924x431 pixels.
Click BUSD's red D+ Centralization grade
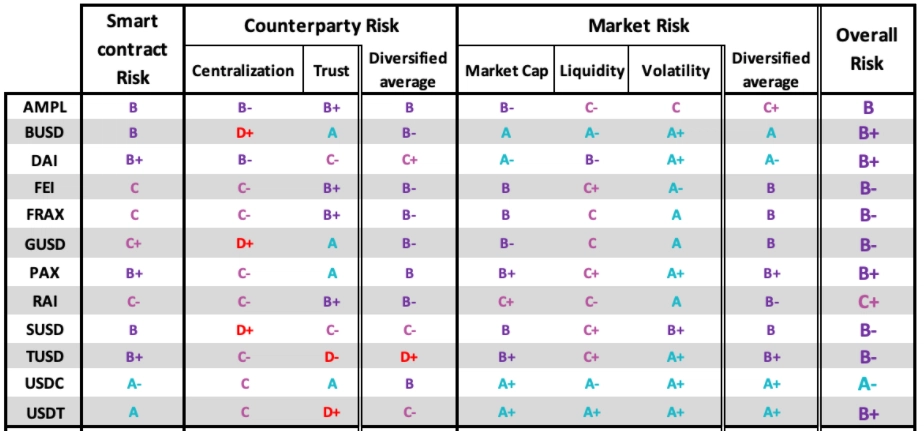(244, 132)
